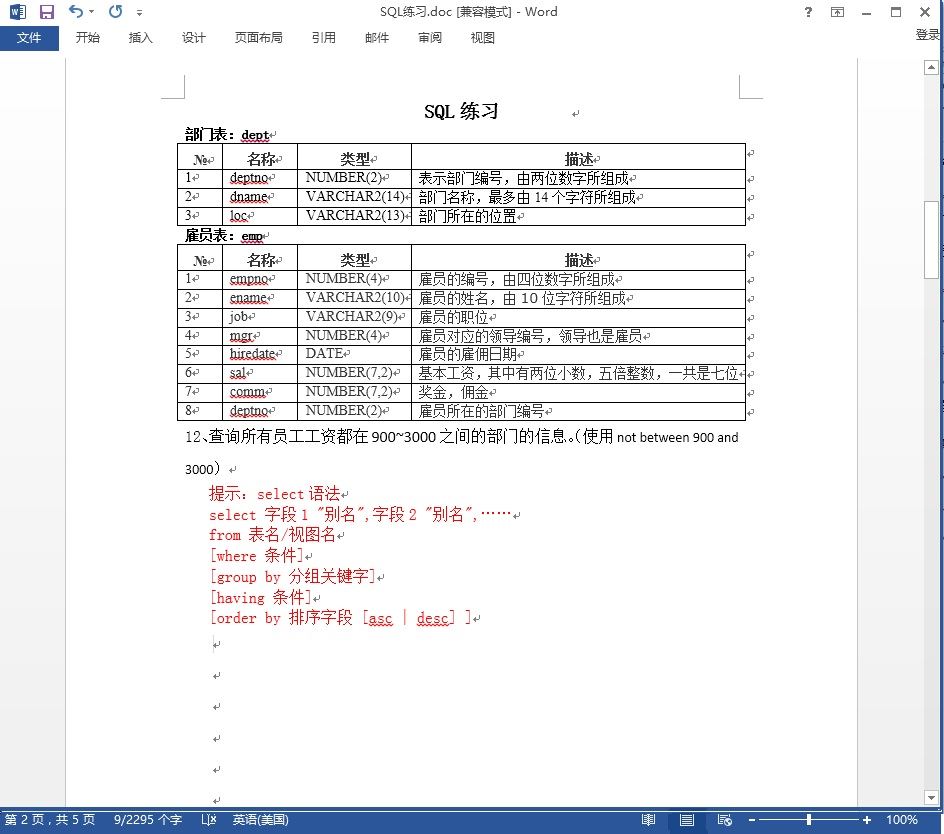Click description 雇员的雇佣日期
The image size is (944, 834).
(x=467, y=355)
